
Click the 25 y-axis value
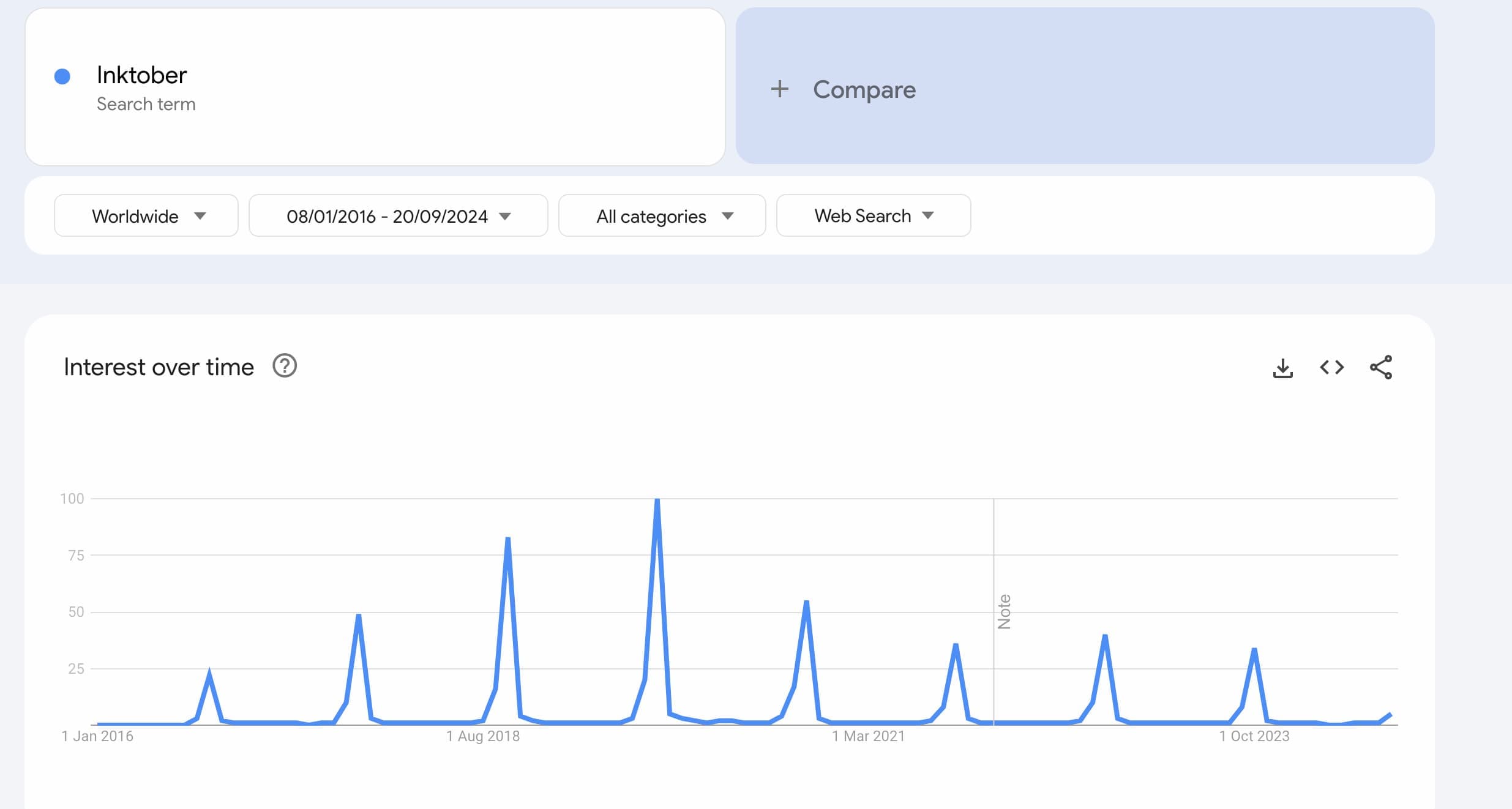click(x=76, y=669)
